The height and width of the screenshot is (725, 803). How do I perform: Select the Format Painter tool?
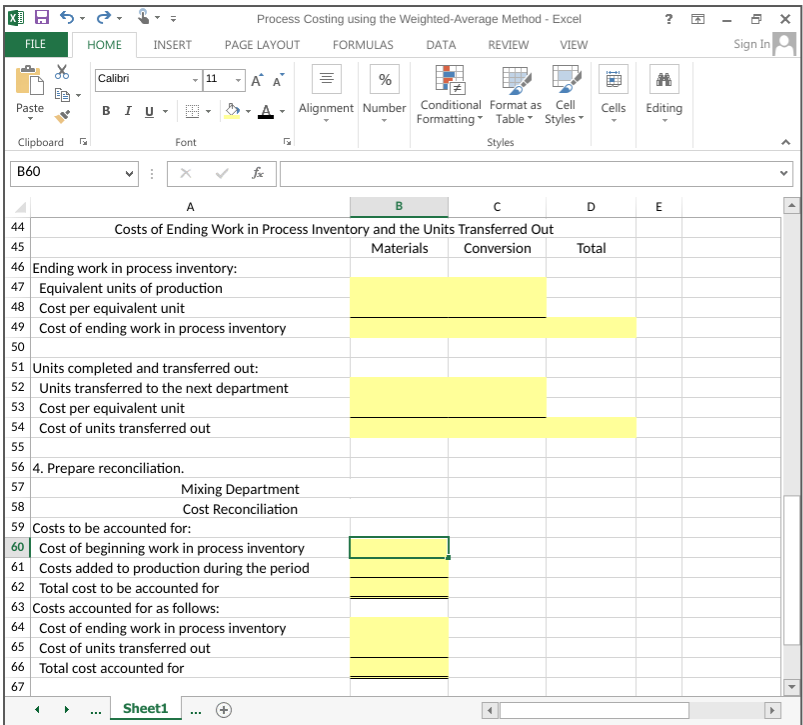[64, 118]
